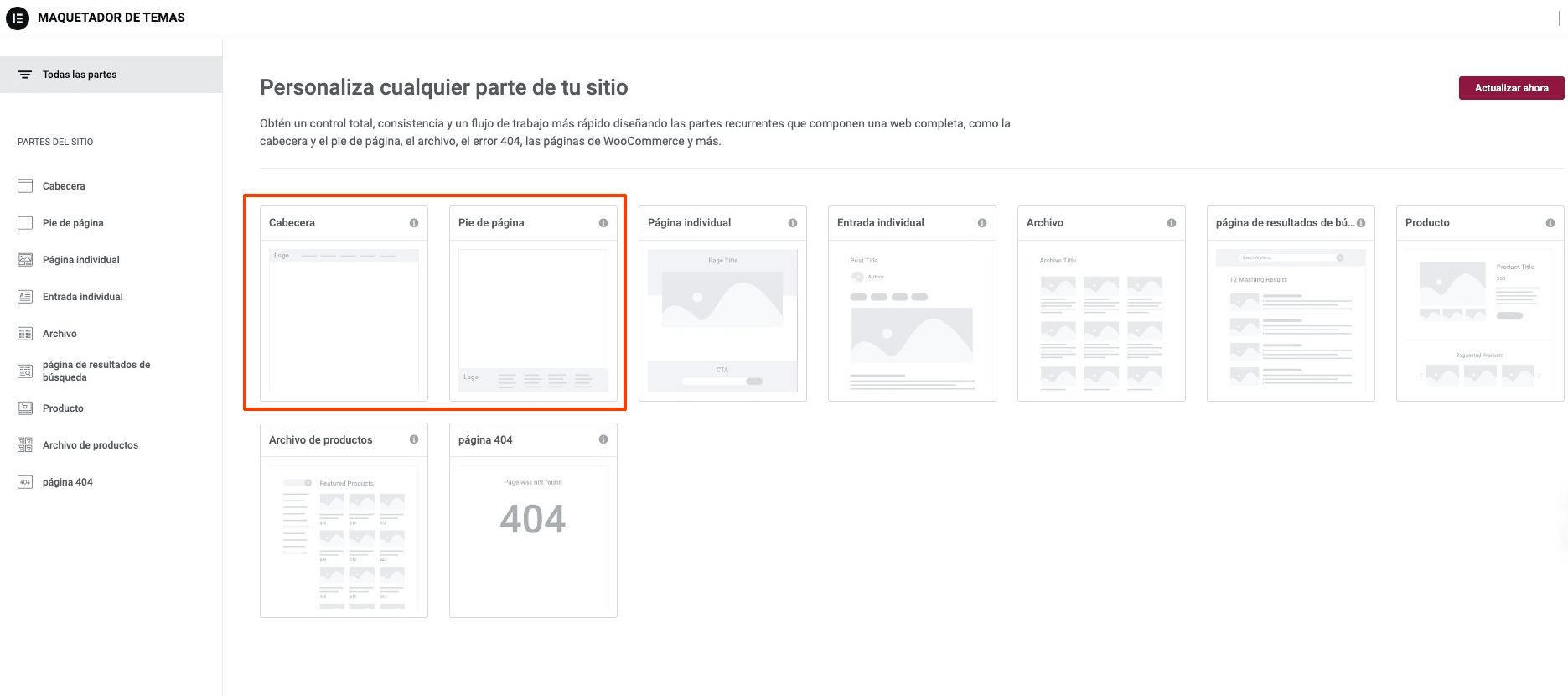Screen dimensions: 1568x696
Task: Go to Pie de página sidebar item
Action: coord(73,223)
